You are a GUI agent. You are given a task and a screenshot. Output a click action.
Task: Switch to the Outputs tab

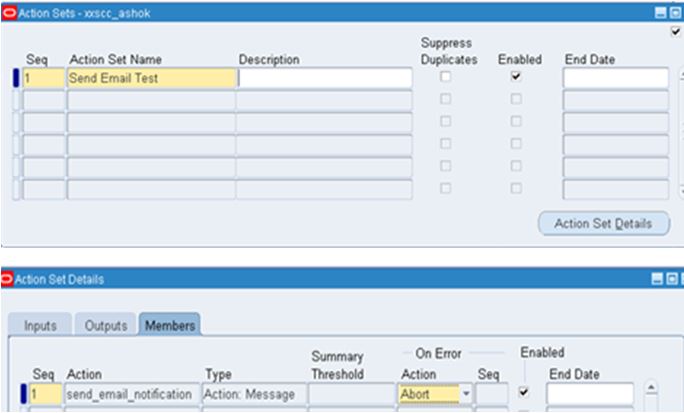(106, 325)
